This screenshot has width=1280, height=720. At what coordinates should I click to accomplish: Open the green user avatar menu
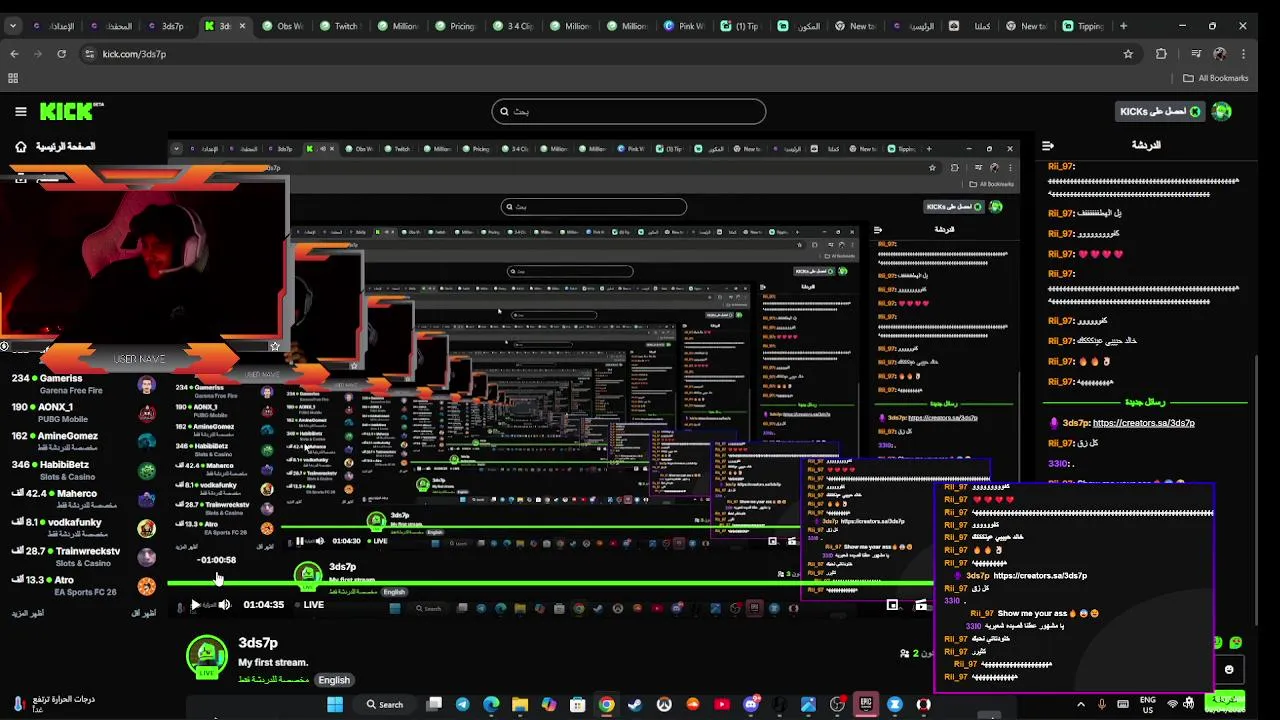point(1221,112)
